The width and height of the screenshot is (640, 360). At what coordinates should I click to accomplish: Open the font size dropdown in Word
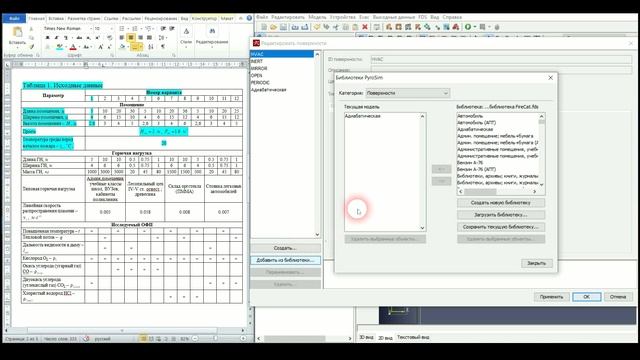pyautogui.click(x=111, y=29)
